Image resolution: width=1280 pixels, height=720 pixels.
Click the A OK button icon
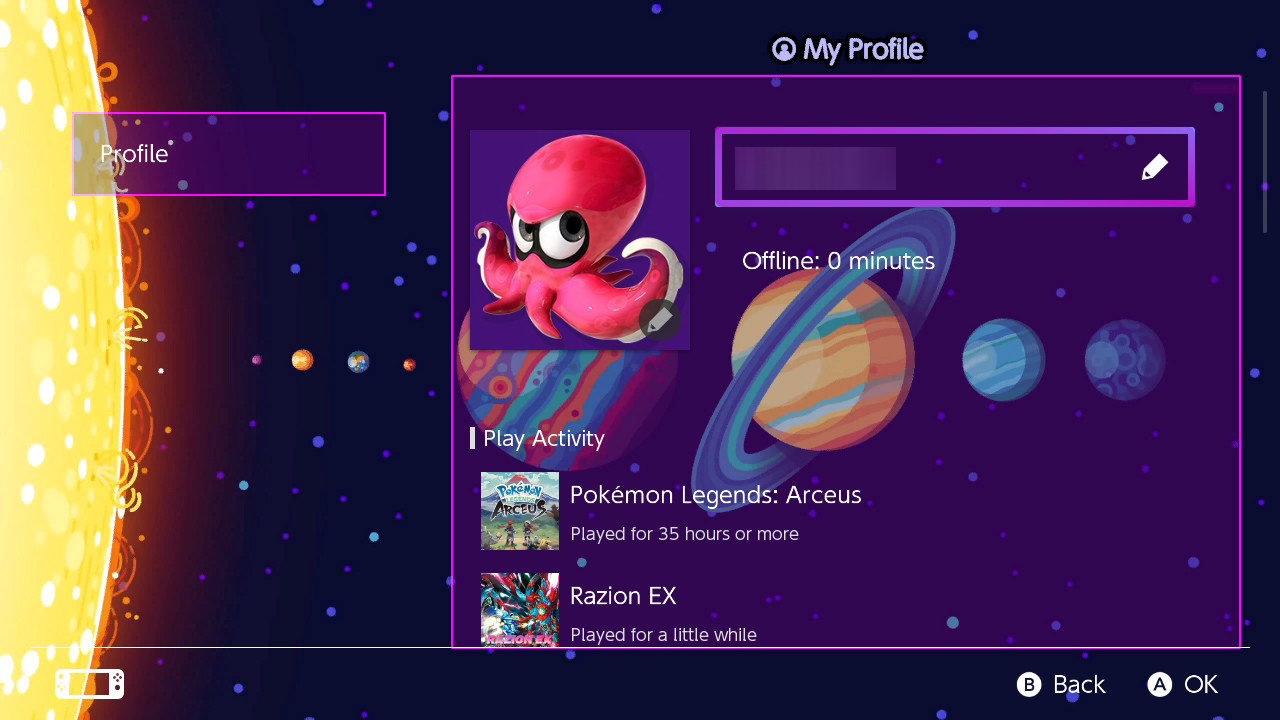click(1159, 684)
